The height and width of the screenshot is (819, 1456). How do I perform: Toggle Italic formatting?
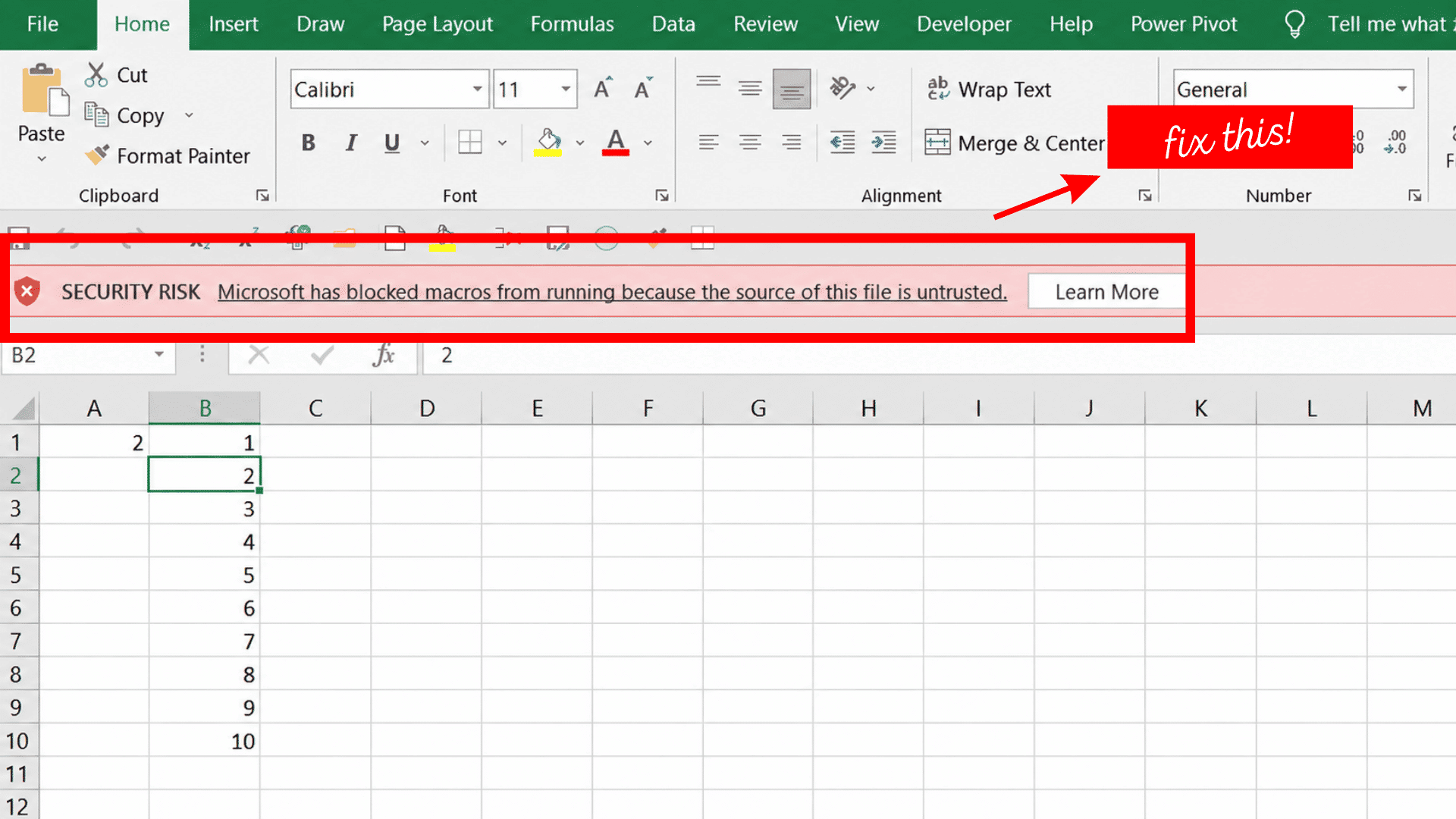click(350, 142)
